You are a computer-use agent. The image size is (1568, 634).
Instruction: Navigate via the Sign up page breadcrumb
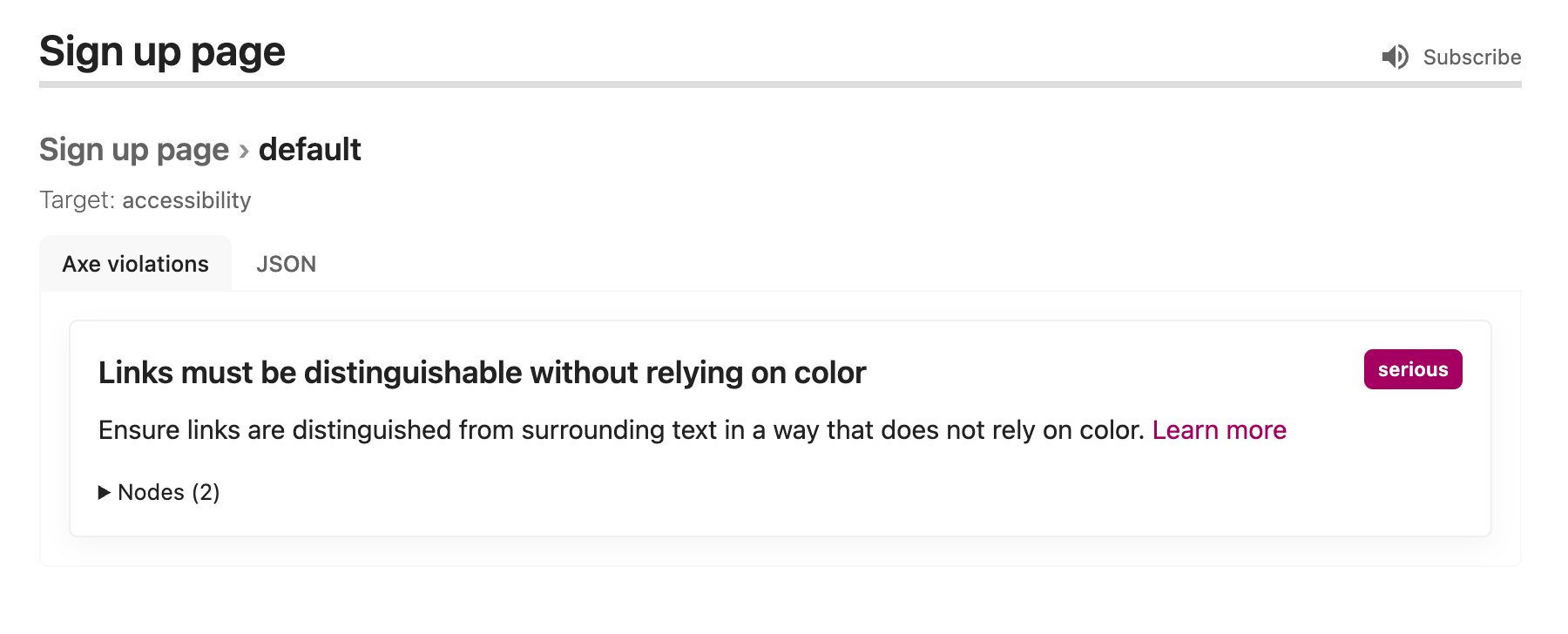[134, 149]
